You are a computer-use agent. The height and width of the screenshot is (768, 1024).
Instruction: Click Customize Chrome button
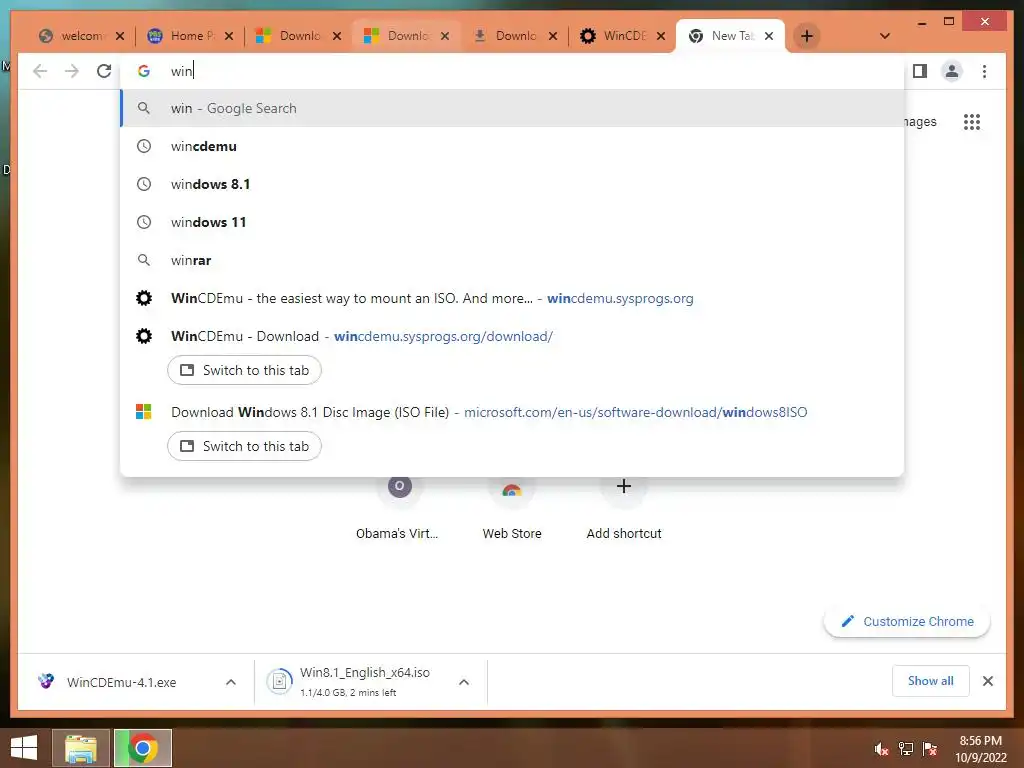907,622
